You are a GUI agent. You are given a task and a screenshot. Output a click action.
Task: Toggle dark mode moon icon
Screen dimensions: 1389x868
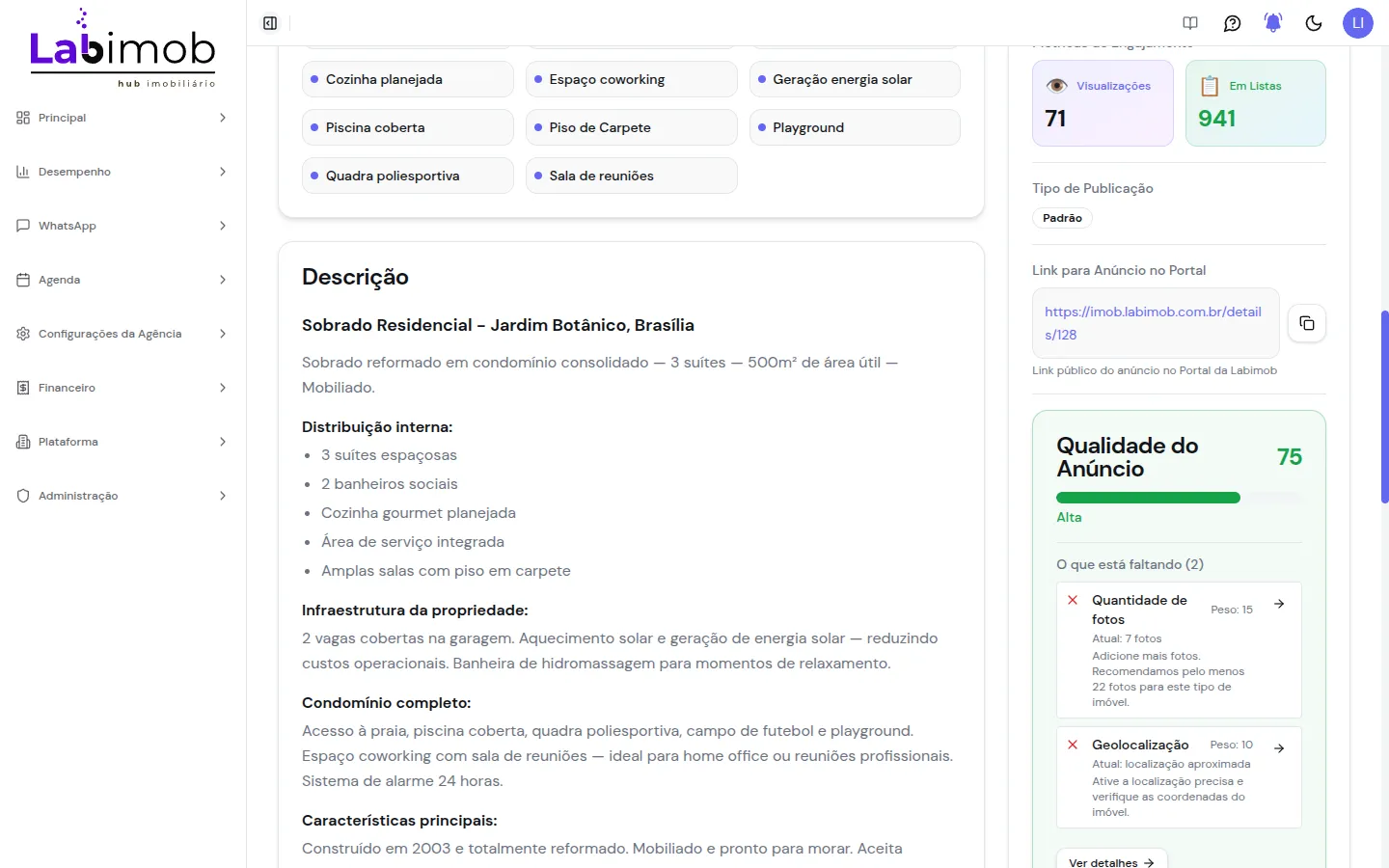pos(1314,23)
